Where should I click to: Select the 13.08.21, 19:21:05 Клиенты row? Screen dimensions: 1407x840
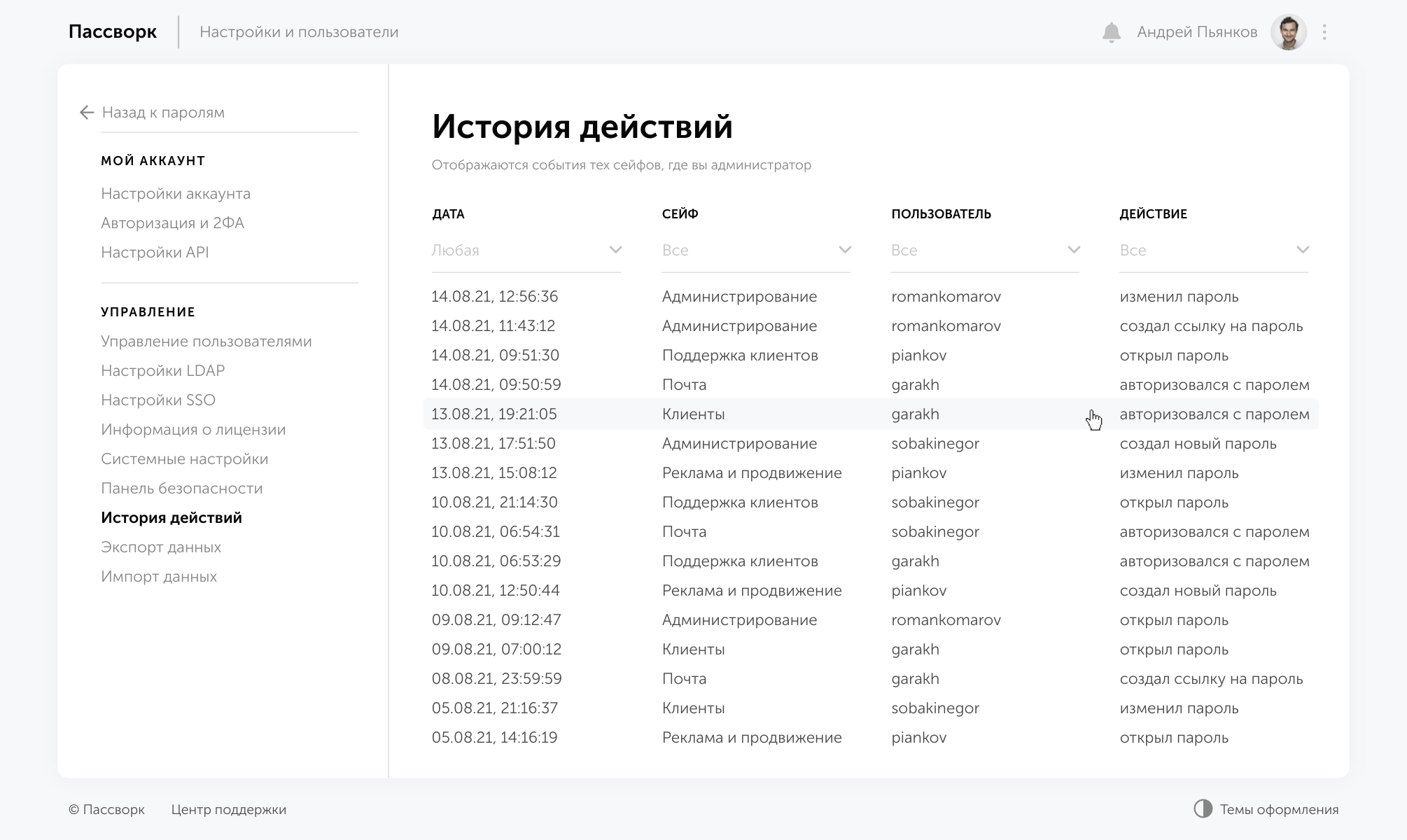(693, 414)
